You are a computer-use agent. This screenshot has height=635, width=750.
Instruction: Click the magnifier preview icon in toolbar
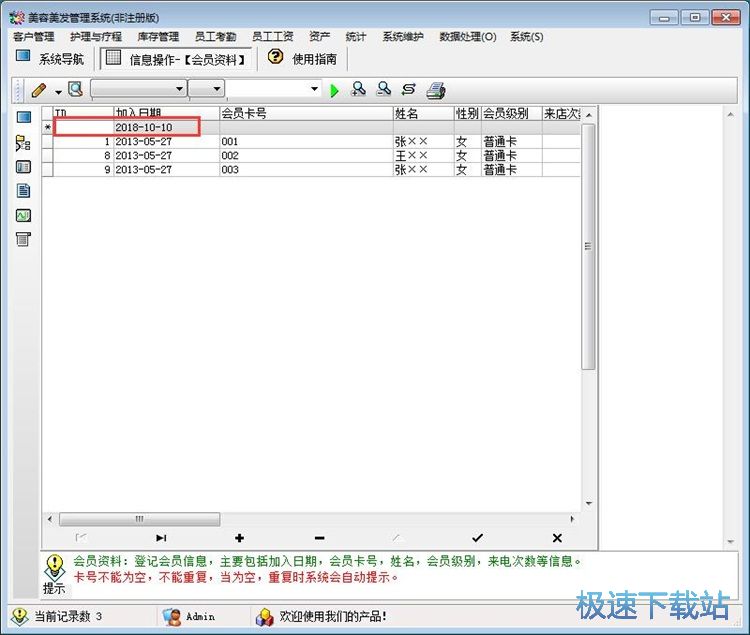[x=76, y=89]
